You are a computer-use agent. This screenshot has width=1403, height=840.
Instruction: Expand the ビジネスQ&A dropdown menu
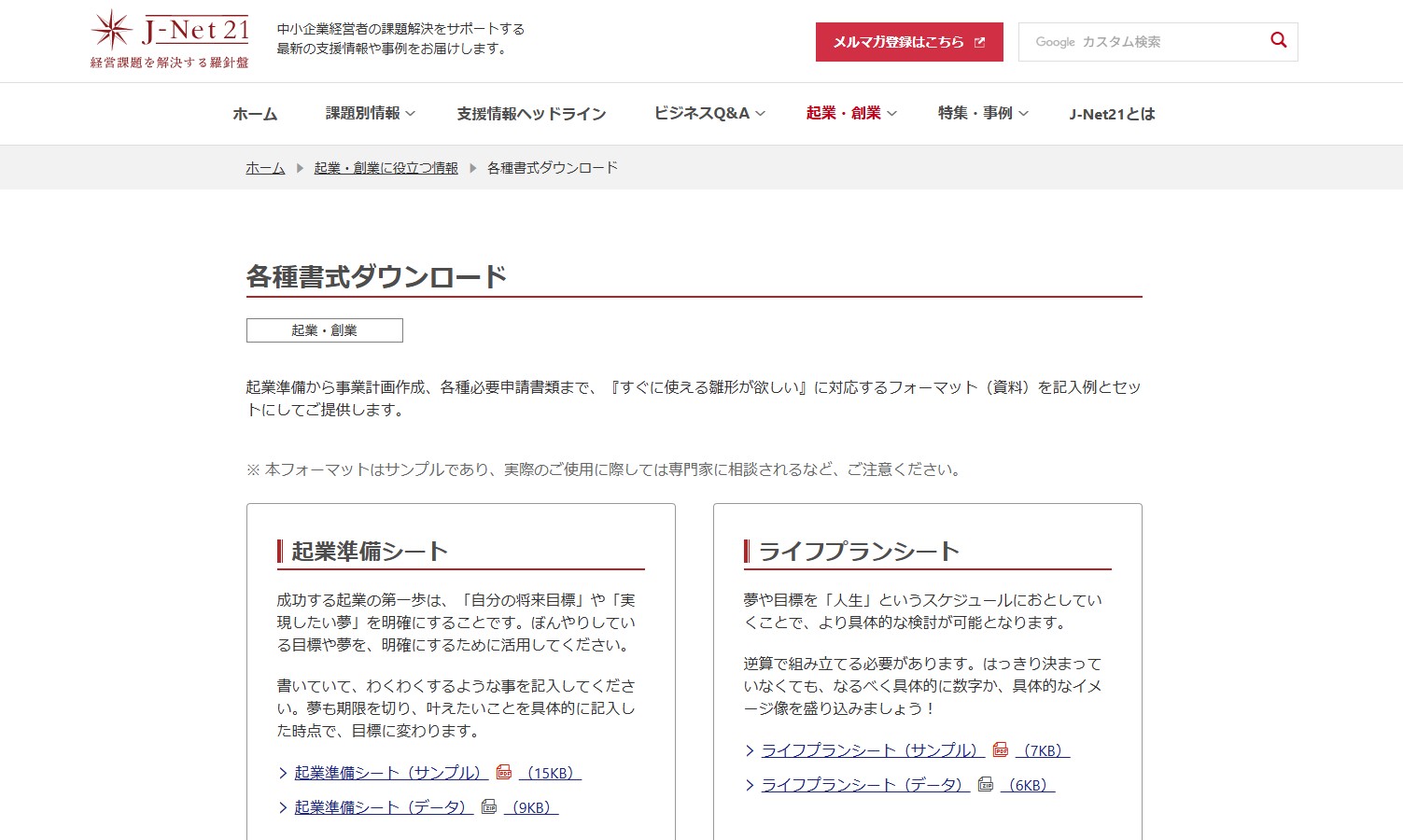(x=709, y=113)
